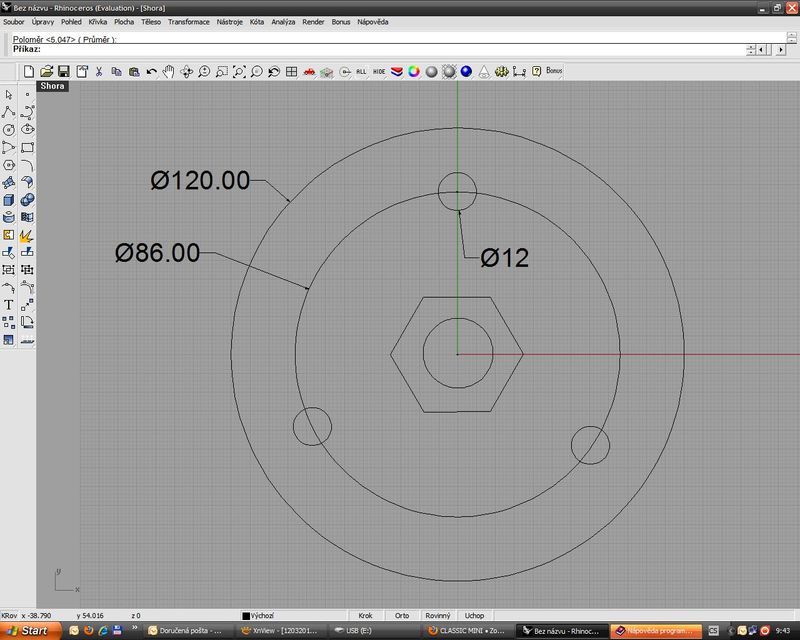Click the Save diskette icon
The height and width of the screenshot is (640, 800).
(x=63, y=71)
